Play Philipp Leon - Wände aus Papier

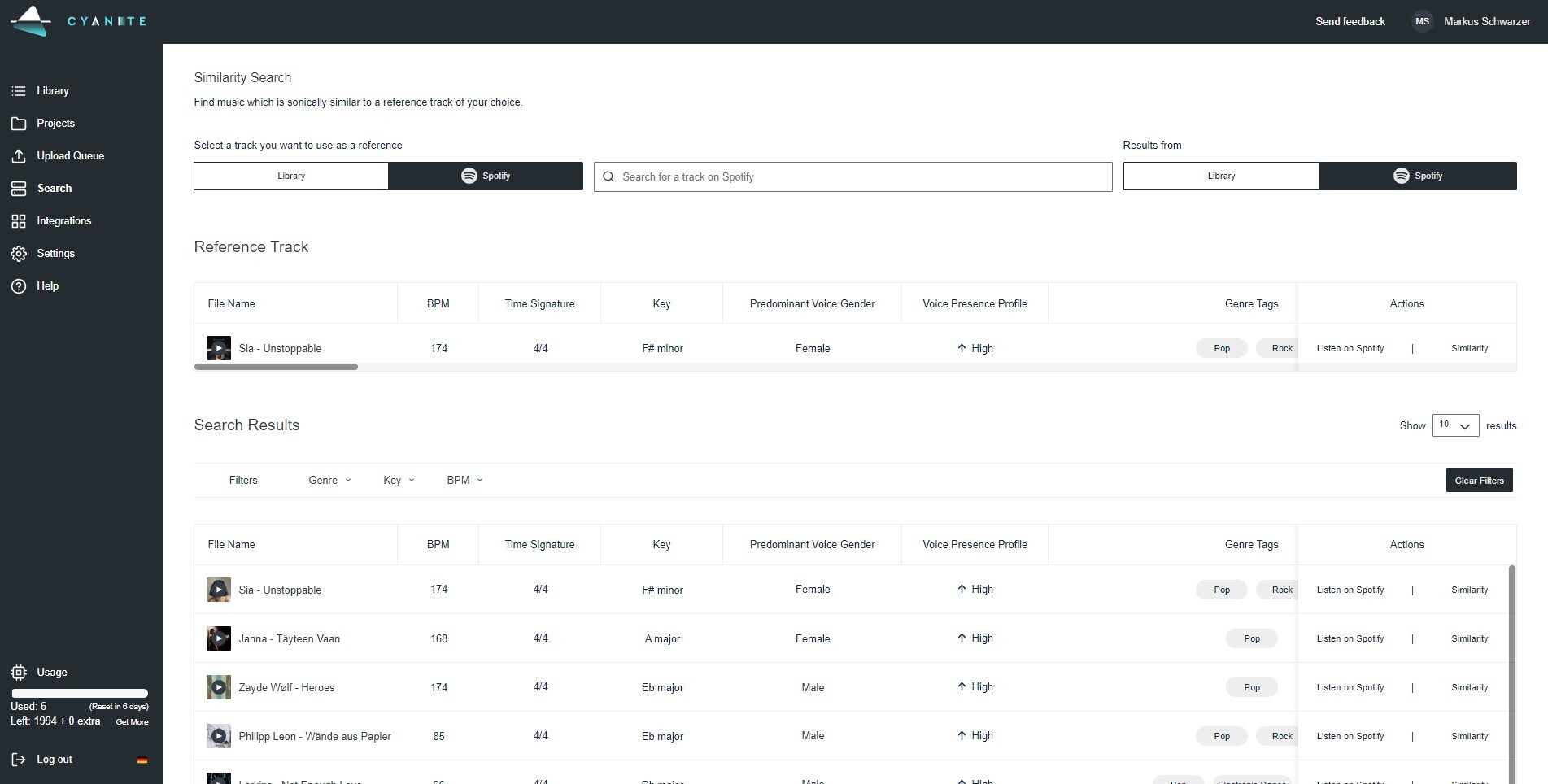[x=219, y=736]
